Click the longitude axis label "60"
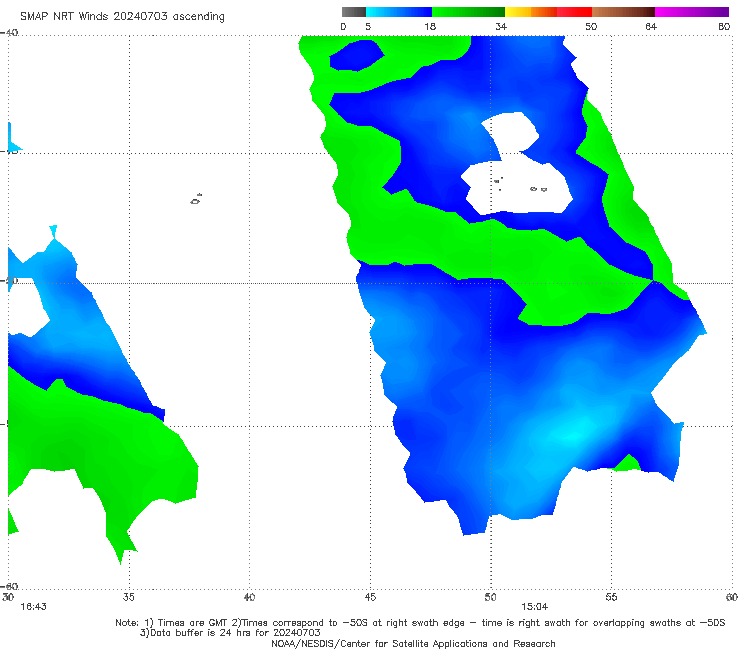The image size is (740, 650). (732, 597)
